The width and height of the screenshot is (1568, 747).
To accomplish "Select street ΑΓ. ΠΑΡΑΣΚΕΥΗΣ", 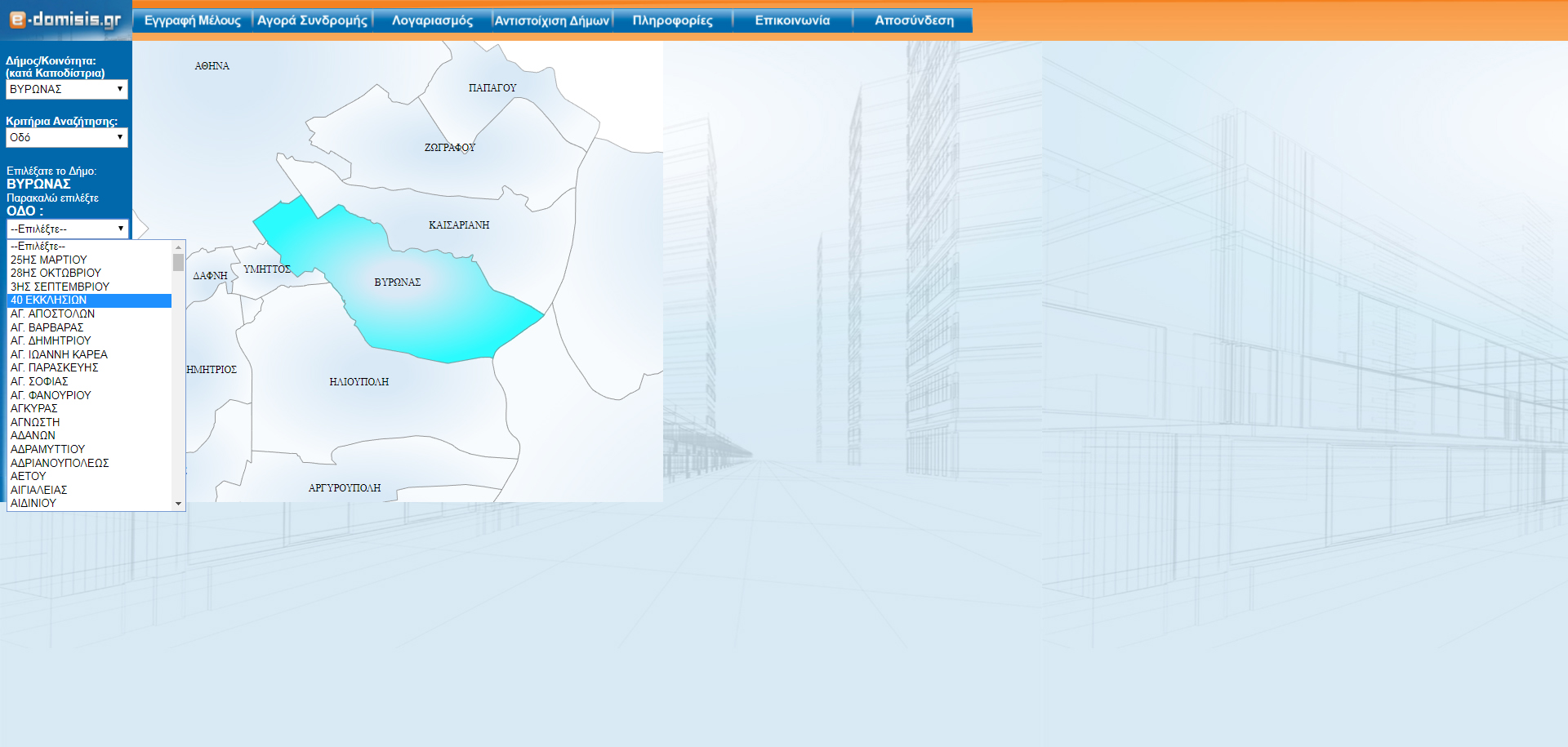I will [90, 367].
